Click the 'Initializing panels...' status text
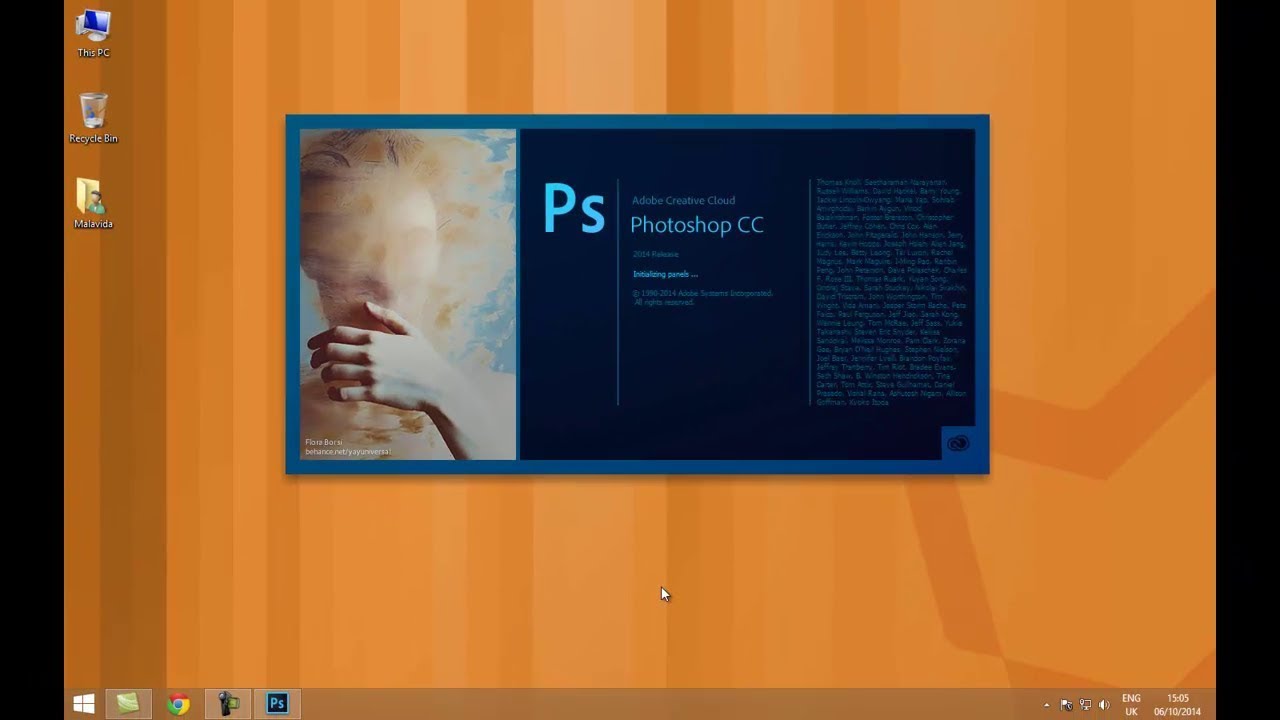 [665, 274]
